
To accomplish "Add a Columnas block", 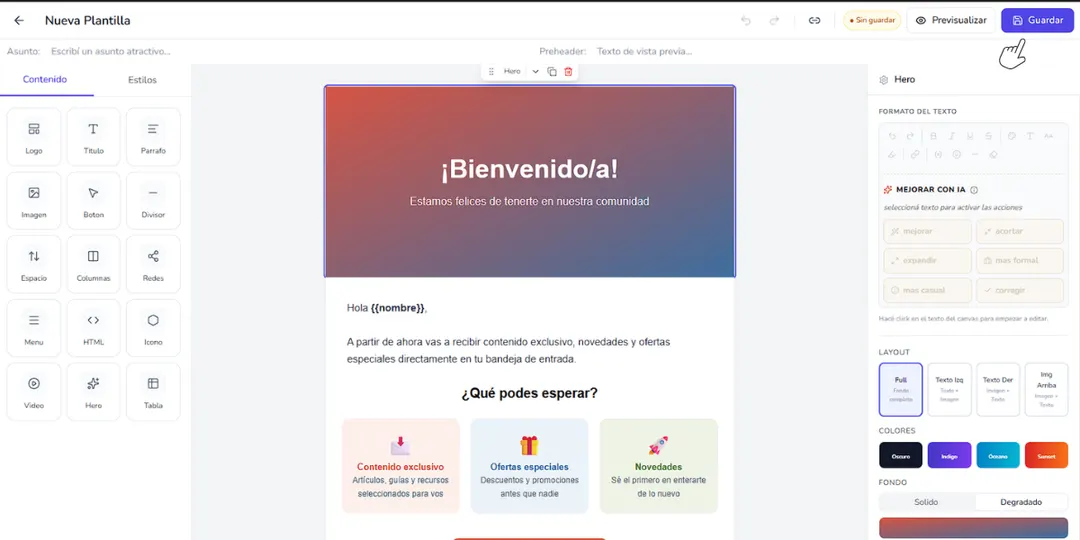I will click(x=94, y=264).
